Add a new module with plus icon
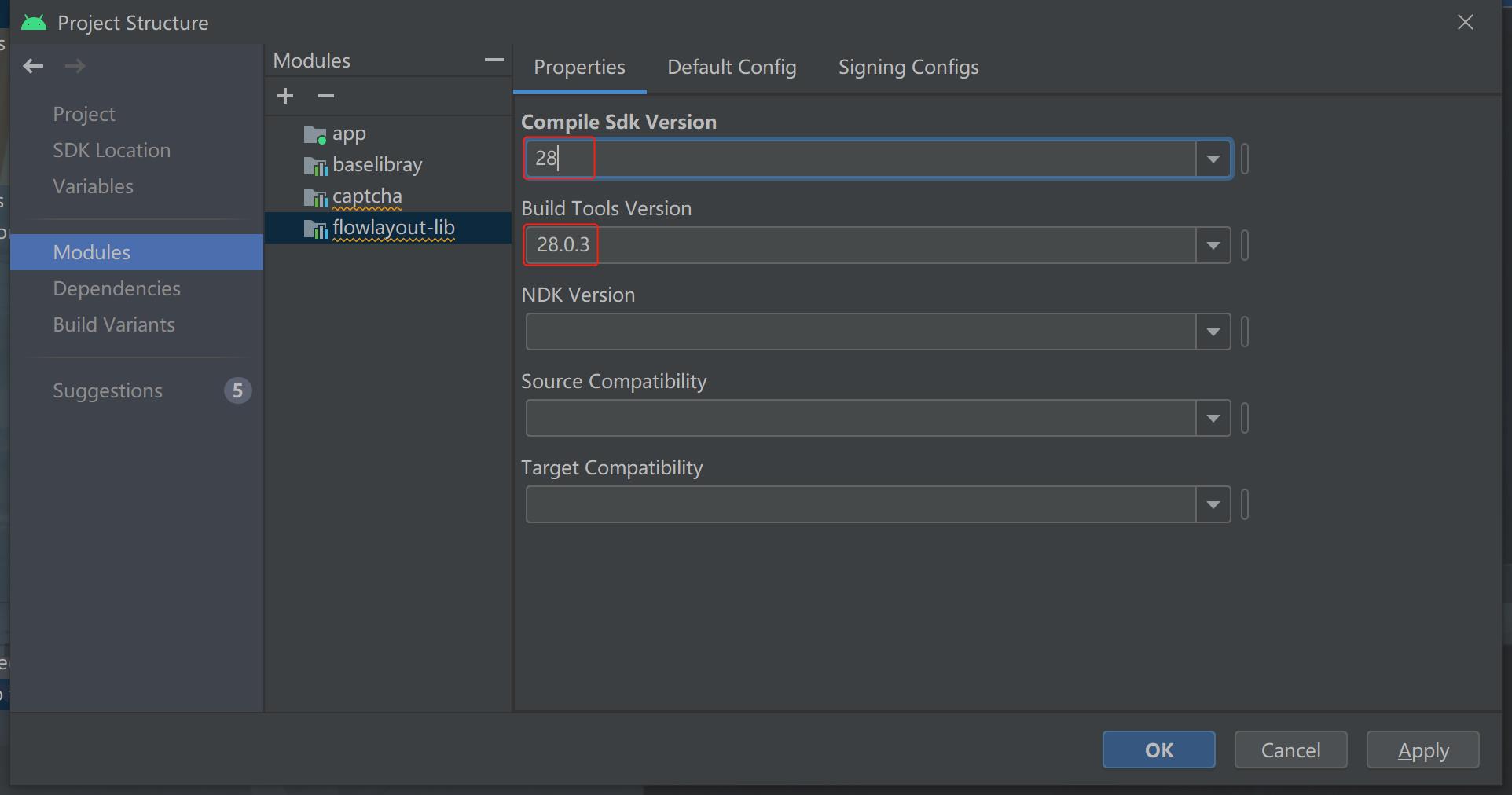The height and width of the screenshot is (795, 1512). [x=285, y=96]
